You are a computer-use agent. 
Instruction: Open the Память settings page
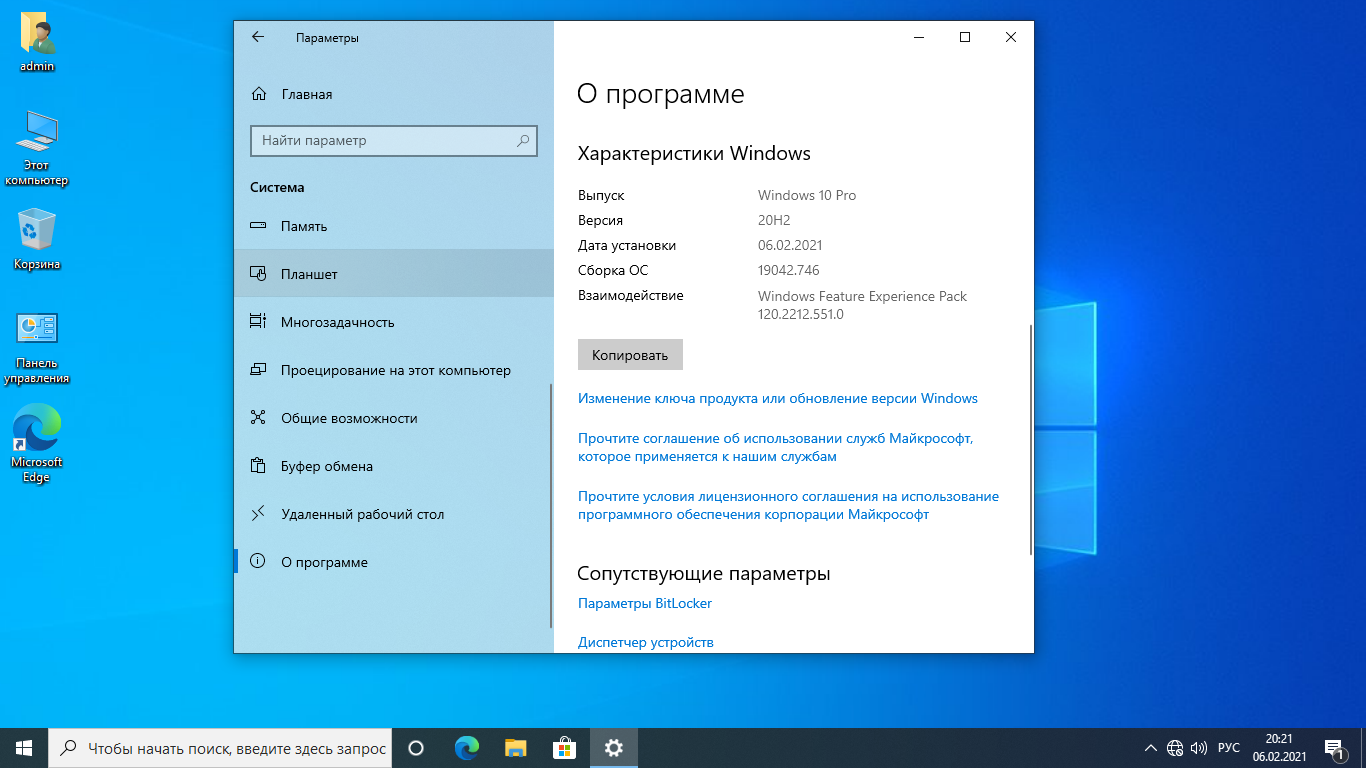tap(393, 226)
